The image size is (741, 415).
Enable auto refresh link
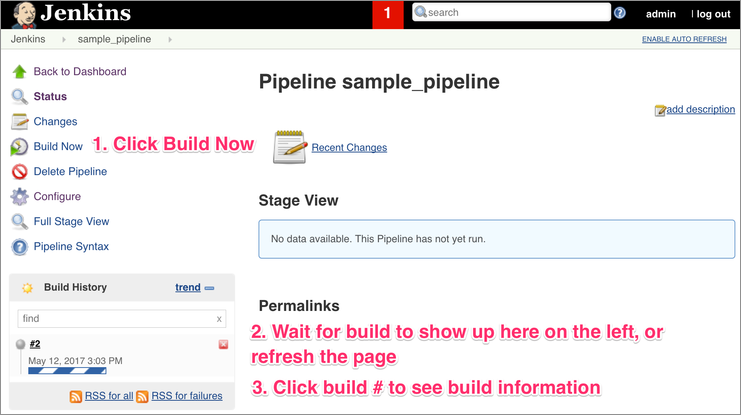(684, 39)
